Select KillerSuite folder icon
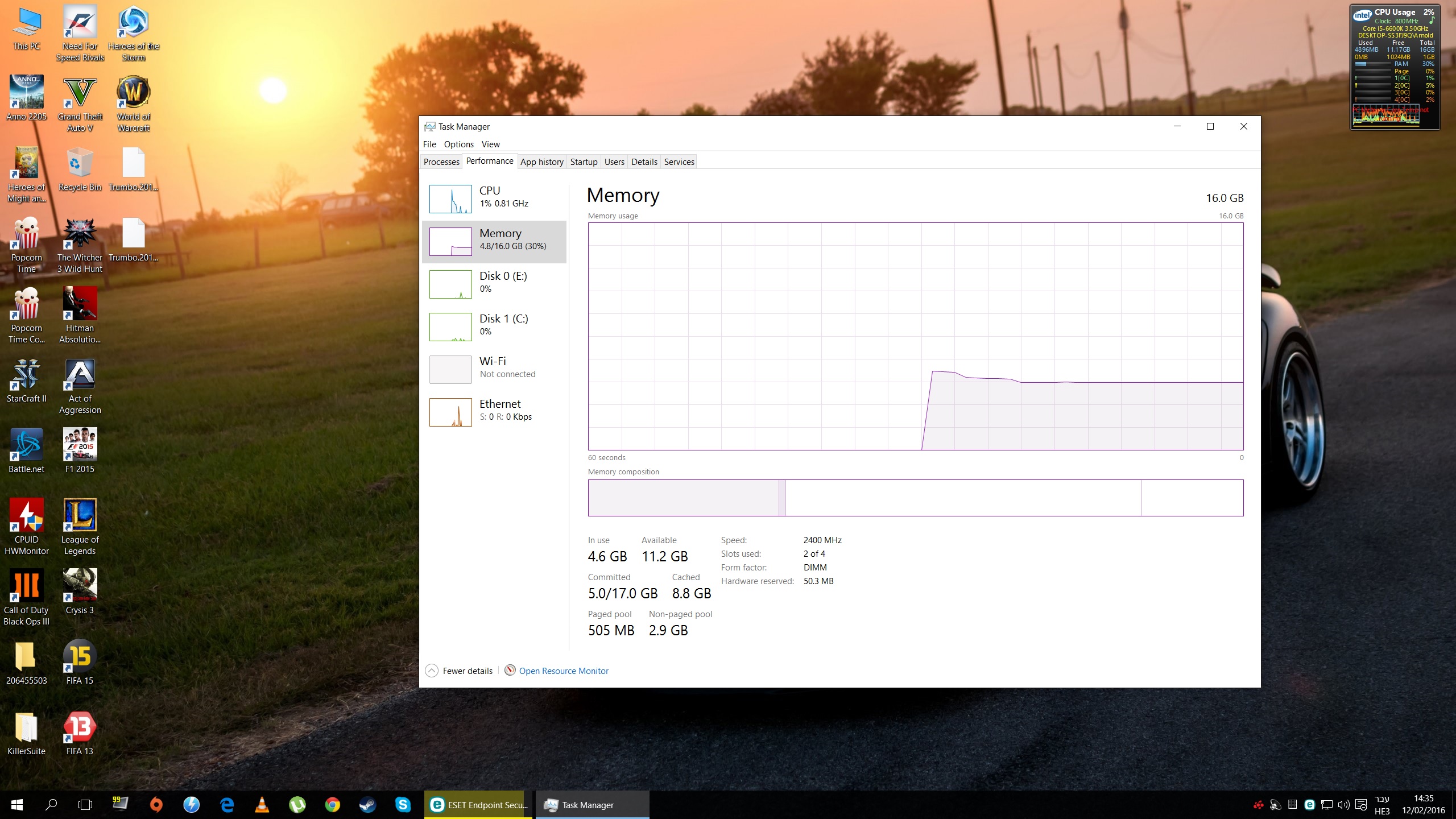Screen dimensions: 1456x819 tap(27, 734)
